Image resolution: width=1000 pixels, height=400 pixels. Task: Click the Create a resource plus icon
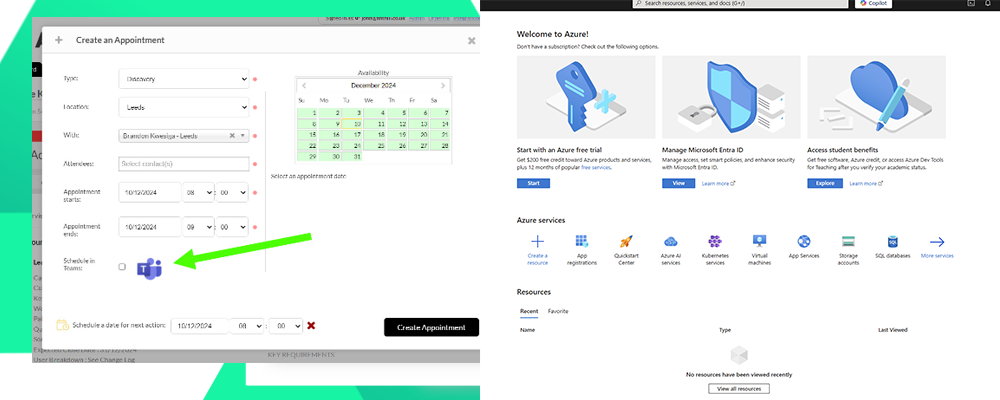tap(537, 242)
